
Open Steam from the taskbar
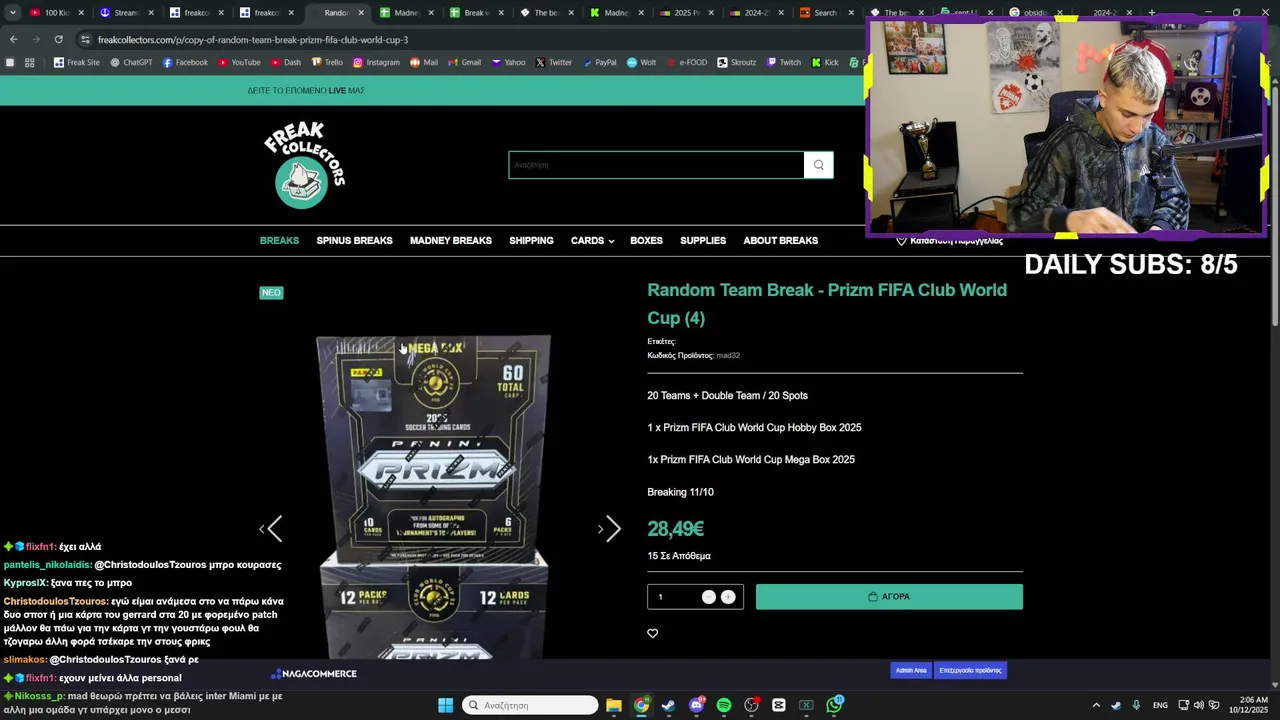668,705
